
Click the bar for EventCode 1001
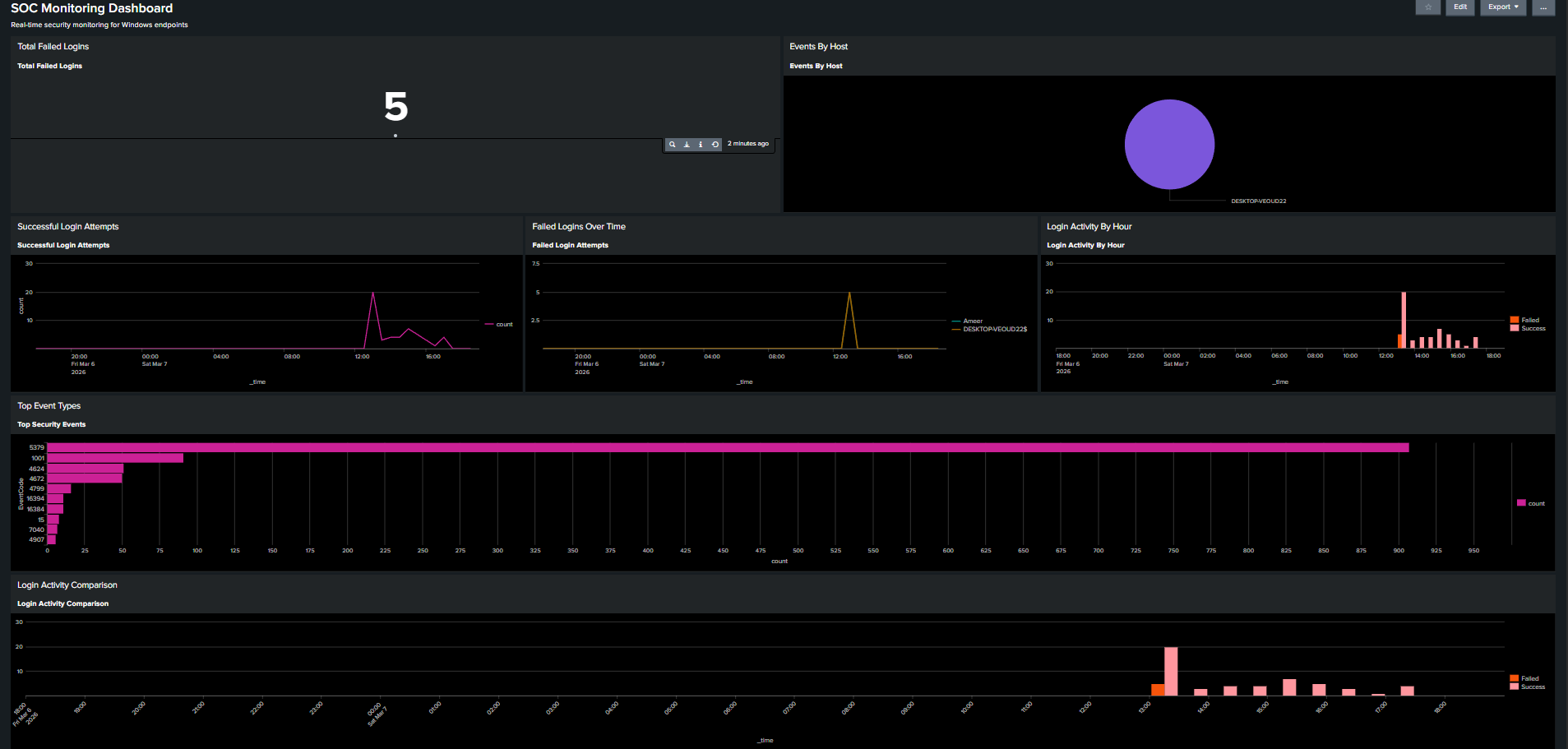click(115, 458)
